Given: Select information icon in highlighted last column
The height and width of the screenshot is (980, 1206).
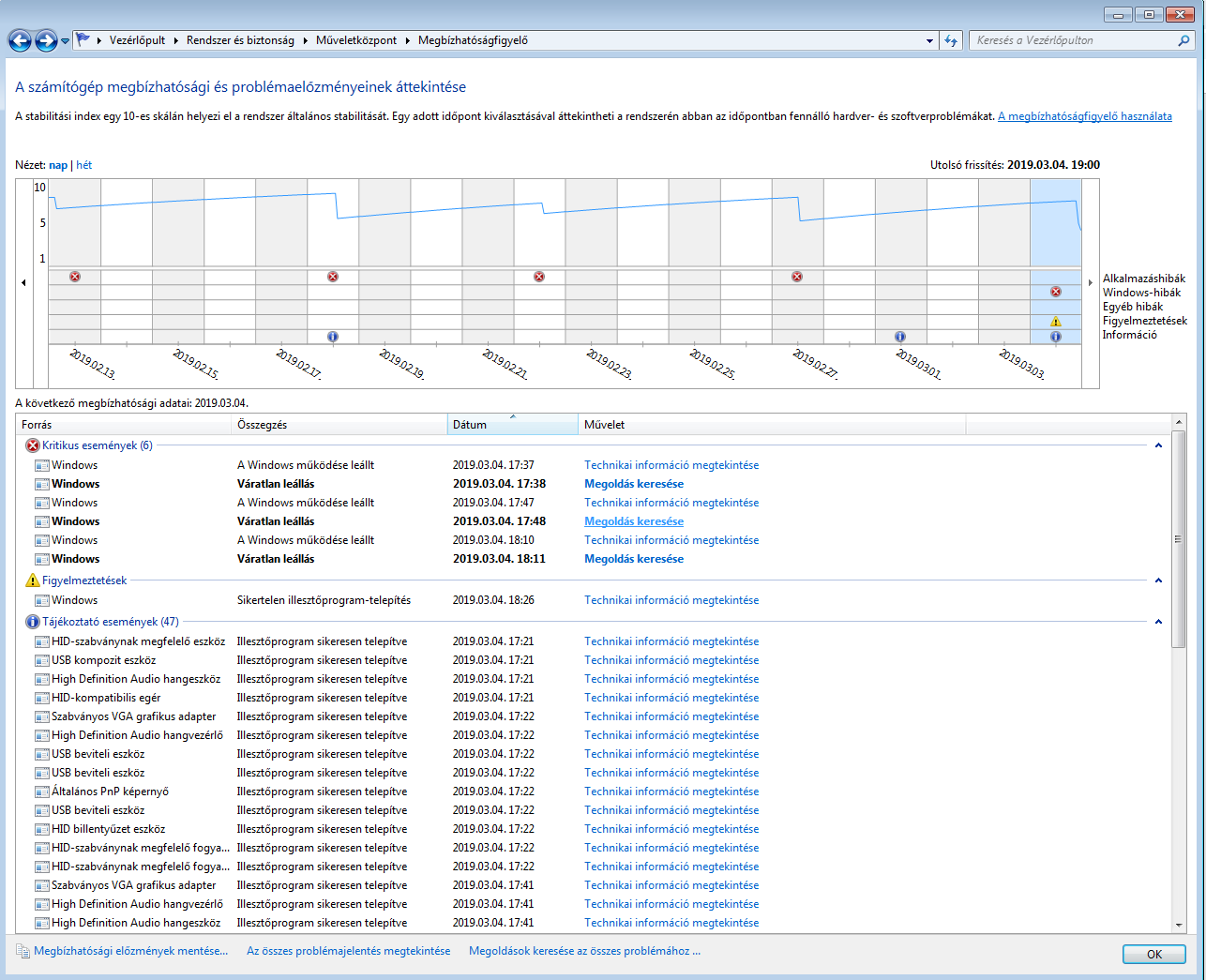Looking at the screenshot, I should point(1056,337).
